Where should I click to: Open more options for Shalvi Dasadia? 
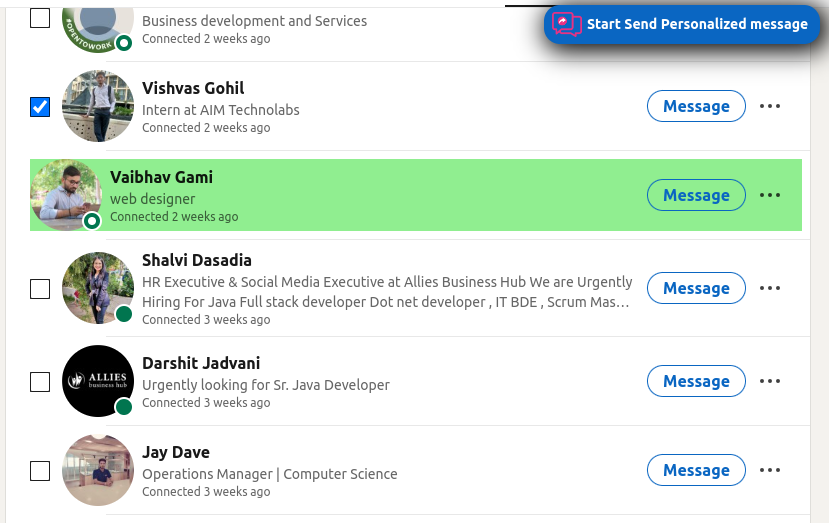pyautogui.click(x=769, y=288)
